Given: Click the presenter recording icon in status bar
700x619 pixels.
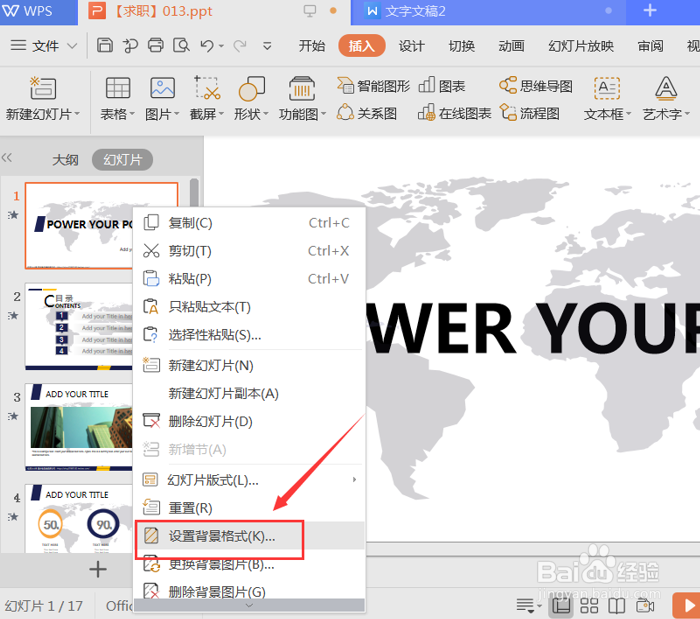Looking at the screenshot, I should pos(645,606).
